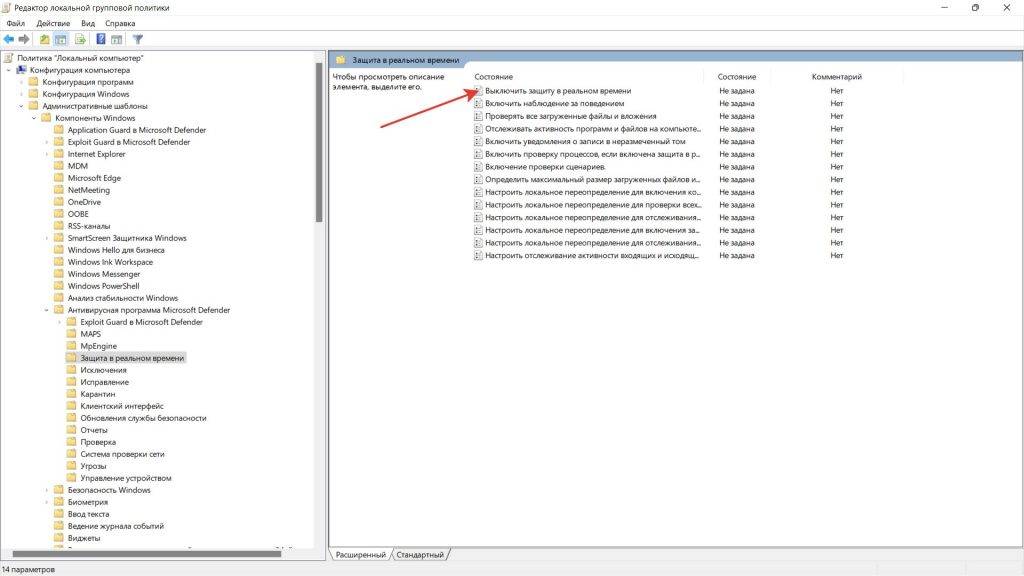Collapse the «Антивирусная программа Microsoft Defender» node
Viewport: 1024px width, 576px height.
pyautogui.click(x=46, y=310)
